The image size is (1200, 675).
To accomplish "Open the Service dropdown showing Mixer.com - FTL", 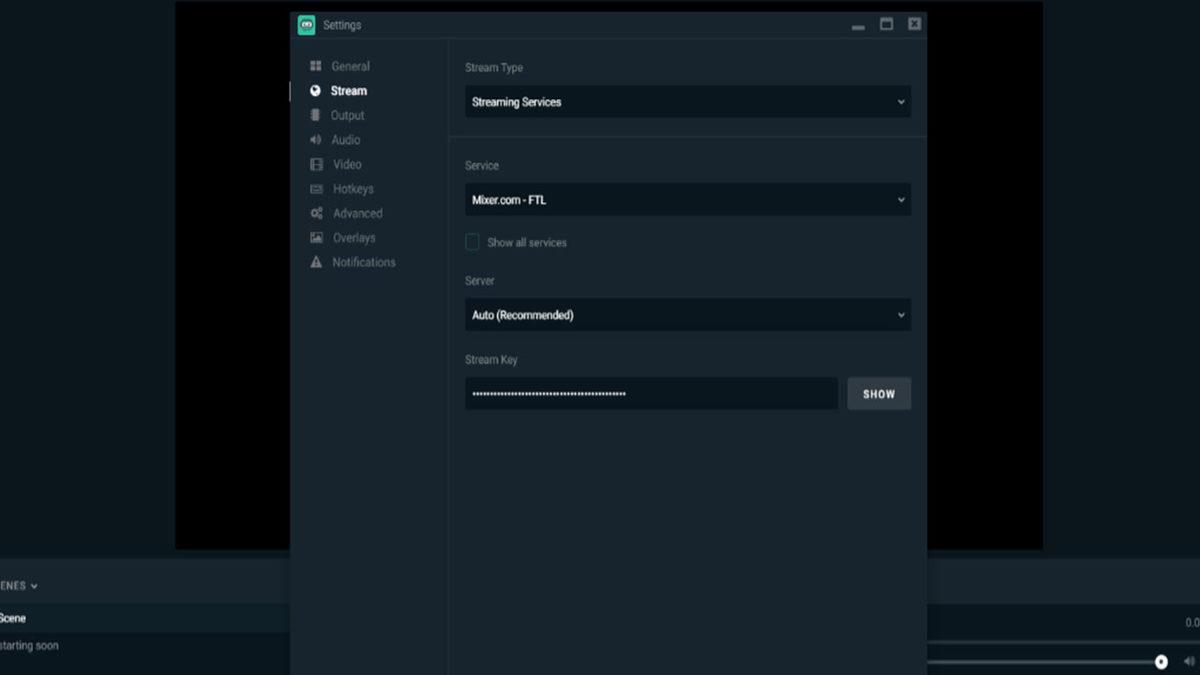I will (687, 199).
